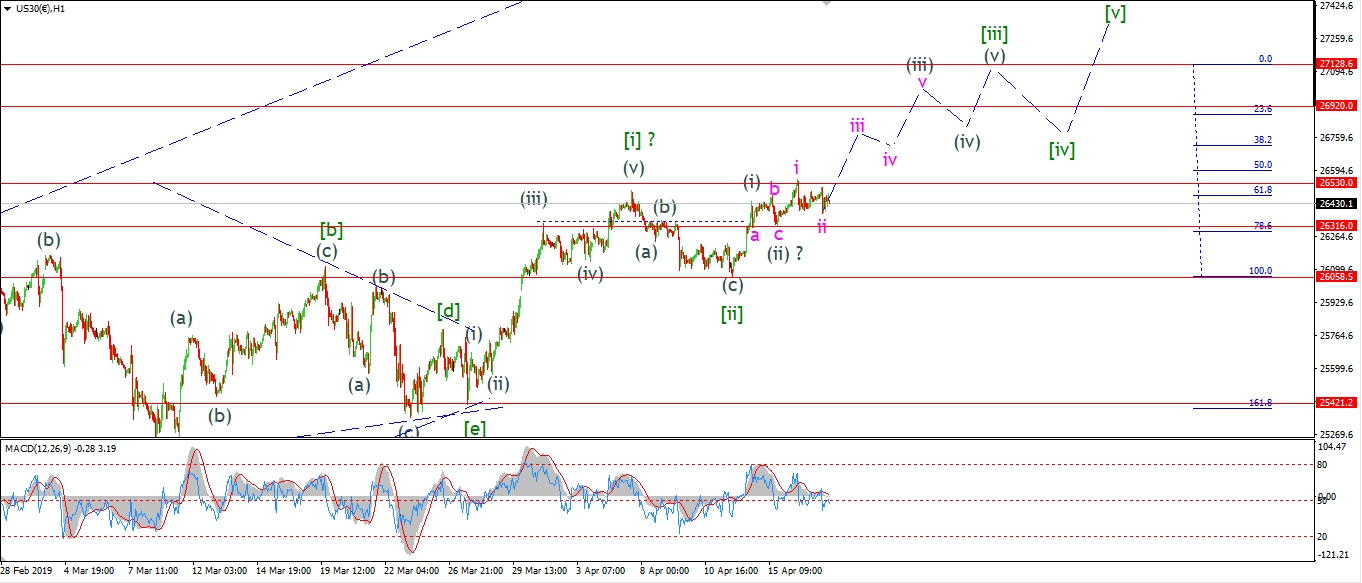The height and width of the screenshot is (583, 1362).
Task: Click the green [iii] wave label
Action: tap(993, 34)
